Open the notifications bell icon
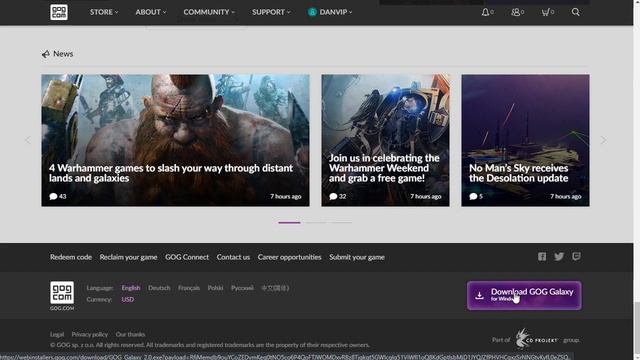This screenshot has width=640, height=360. coord(485,12)
